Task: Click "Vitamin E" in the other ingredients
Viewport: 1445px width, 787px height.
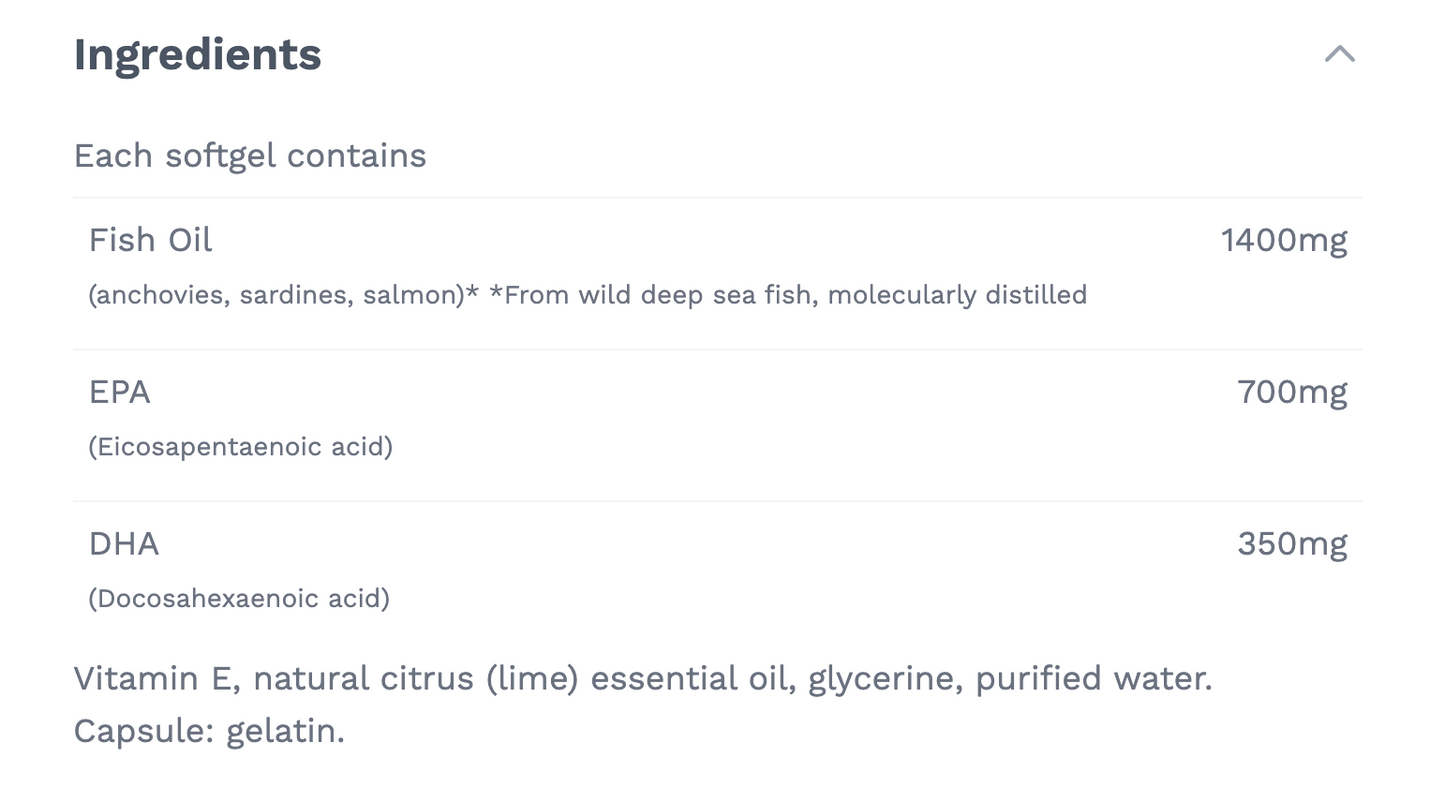Action: tap(154, 679)
